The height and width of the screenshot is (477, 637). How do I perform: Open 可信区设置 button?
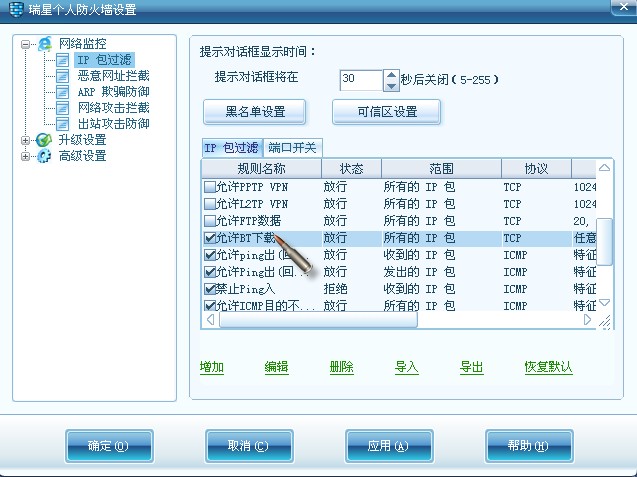pyautogui.click(x=386, y=112)
